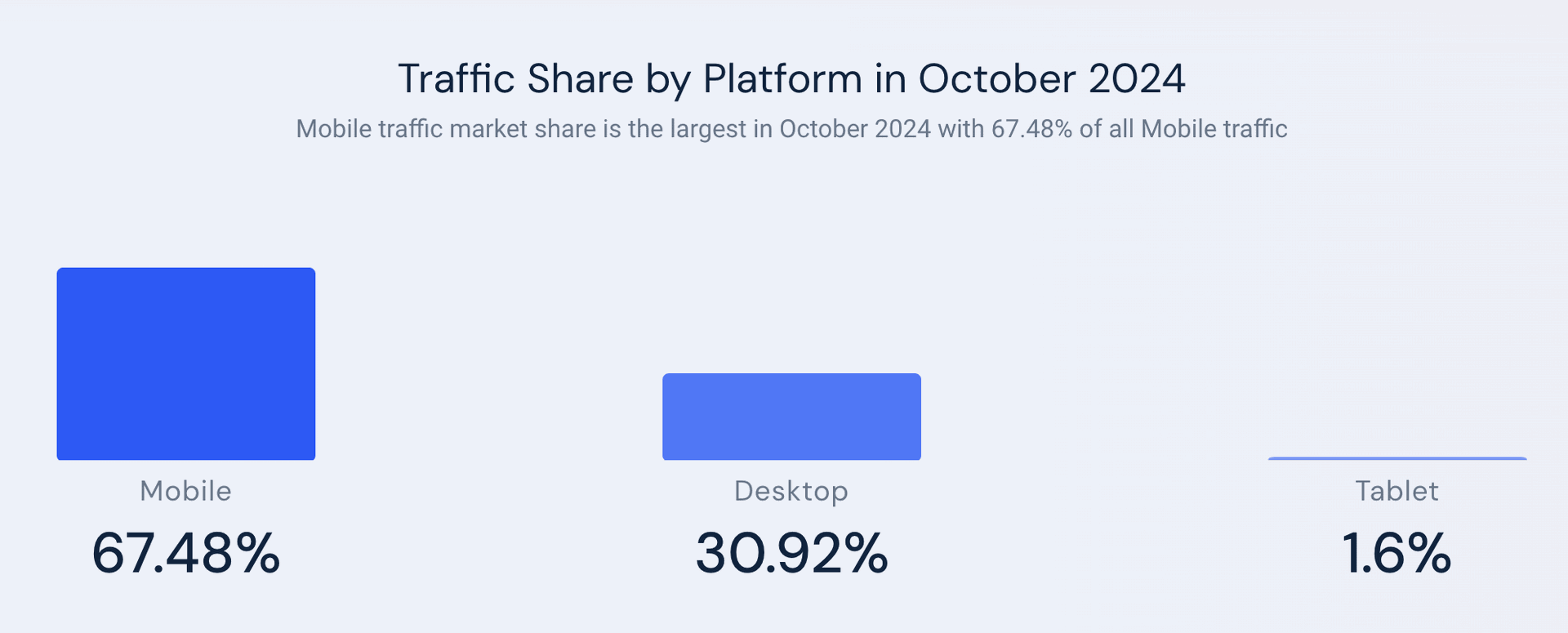The image size is (1568, 633).
Task: Click the dark blue Mobile bar
Action: coord(186,363)
